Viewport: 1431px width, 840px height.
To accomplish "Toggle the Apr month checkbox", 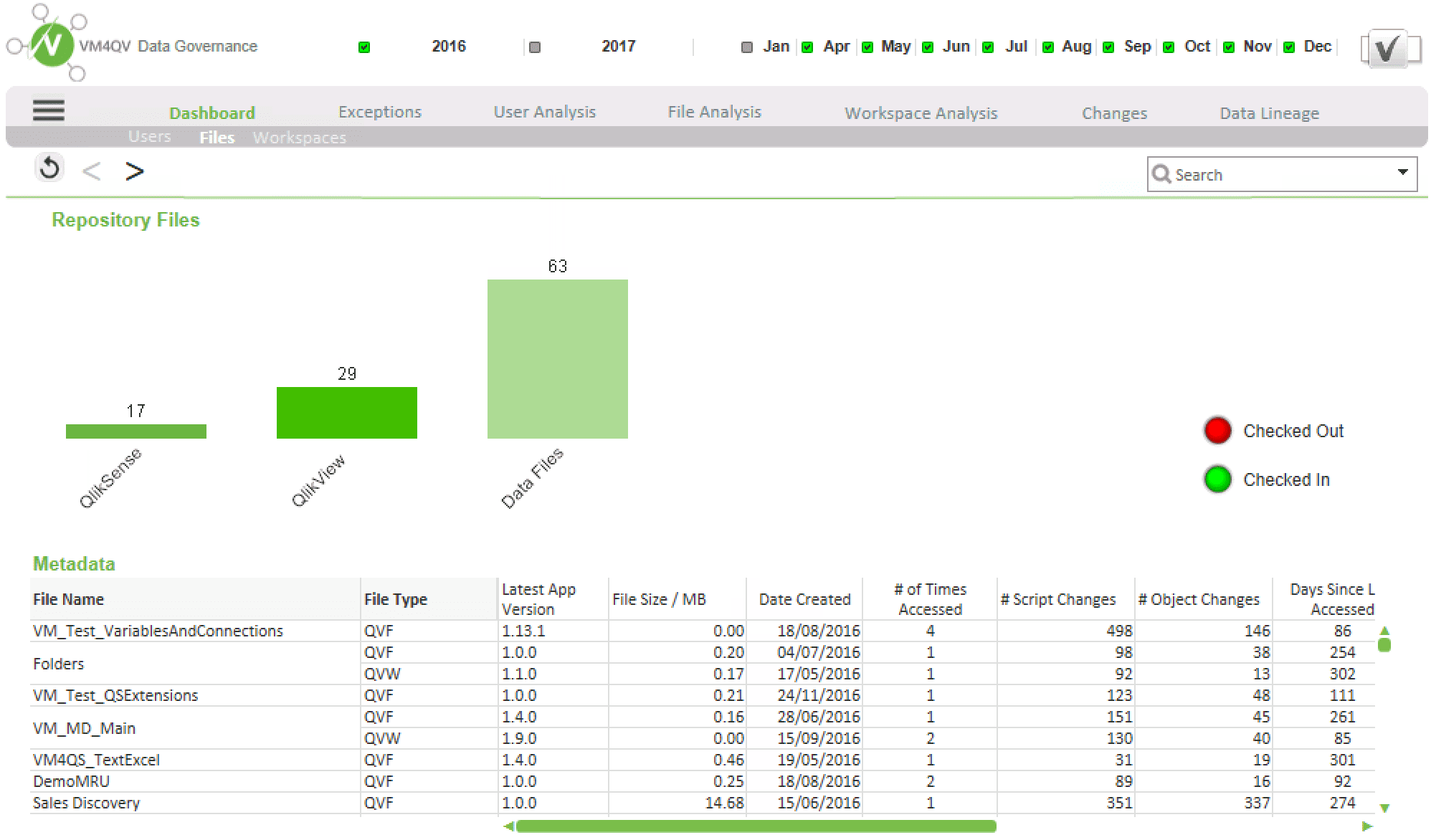I will click(807, 47).
